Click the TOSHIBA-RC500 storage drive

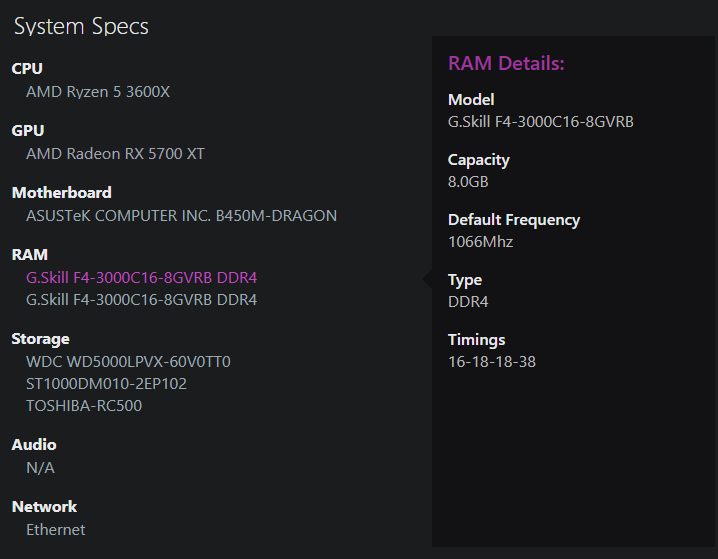point(84,405)
